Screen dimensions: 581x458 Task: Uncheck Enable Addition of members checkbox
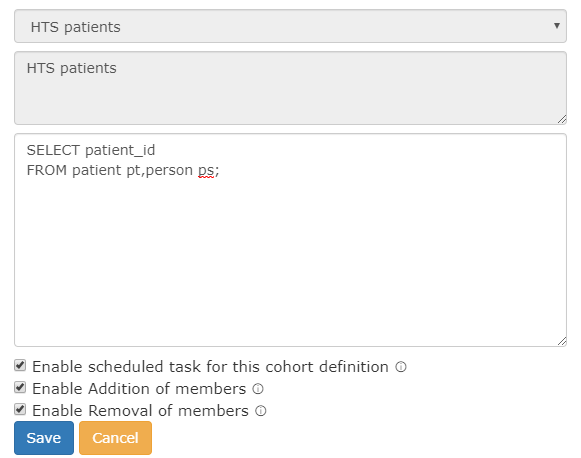20,388
